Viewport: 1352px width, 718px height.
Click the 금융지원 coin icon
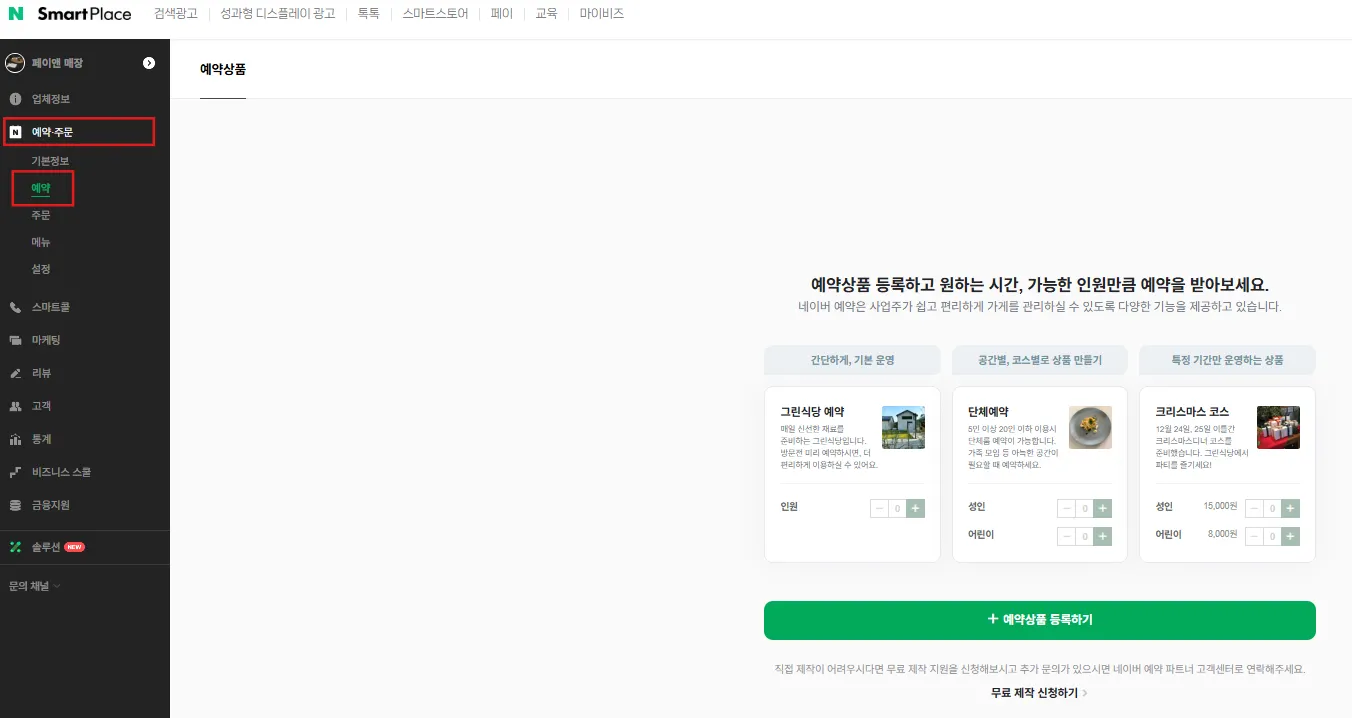tap(15, 505)
